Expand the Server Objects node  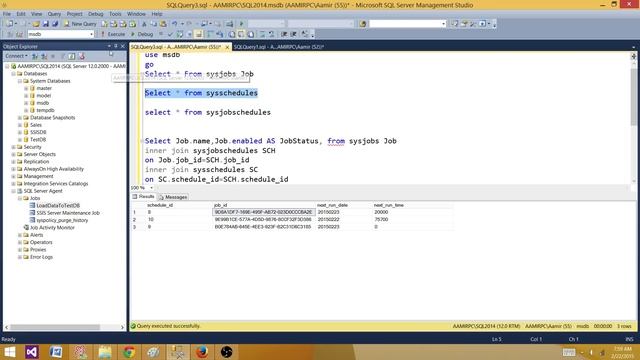pyautogui.click(x=13, y=154)
